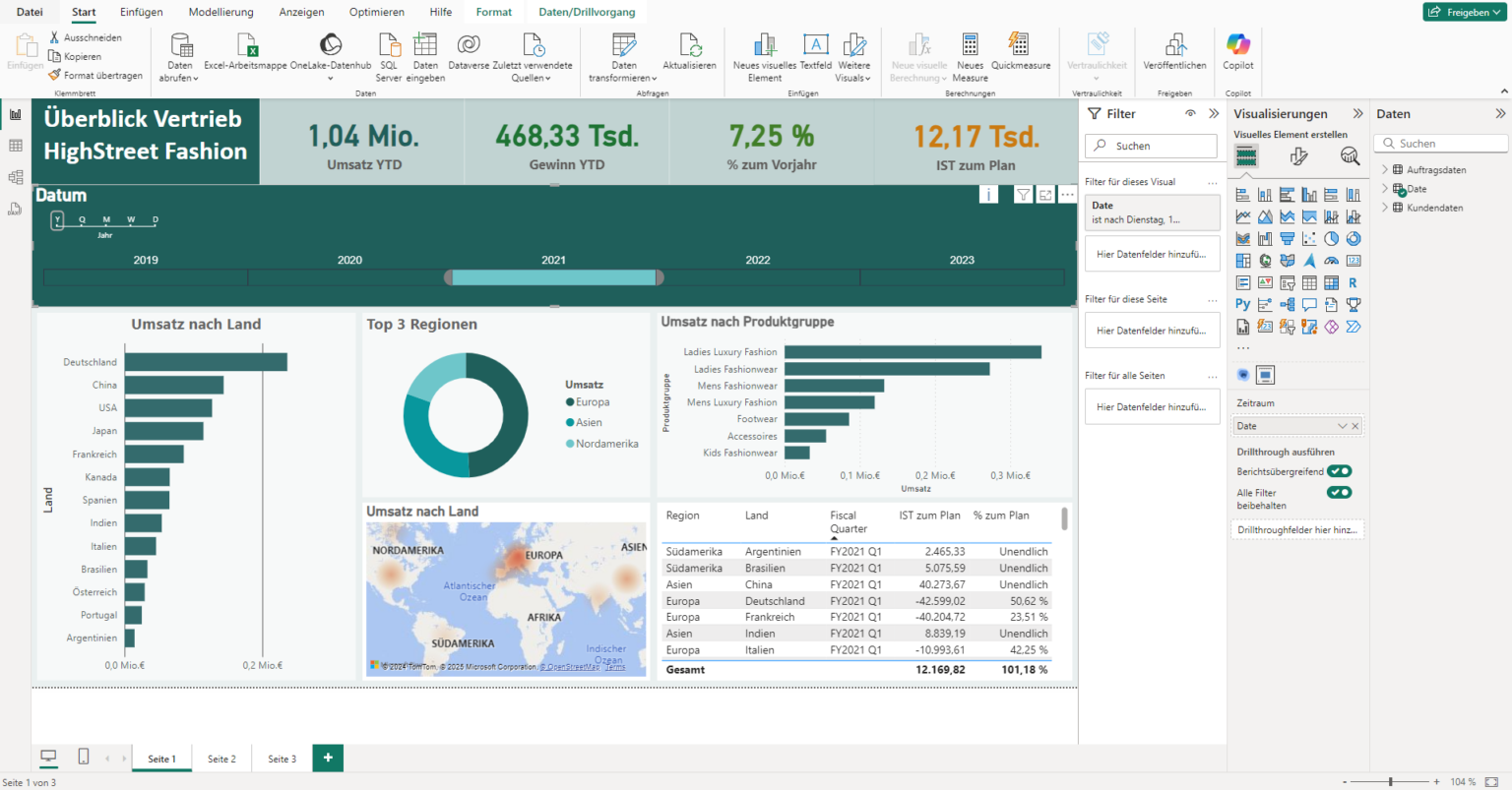Open the Modellierung ribbon tab
Screen dimensions: 1512x790
220,12
